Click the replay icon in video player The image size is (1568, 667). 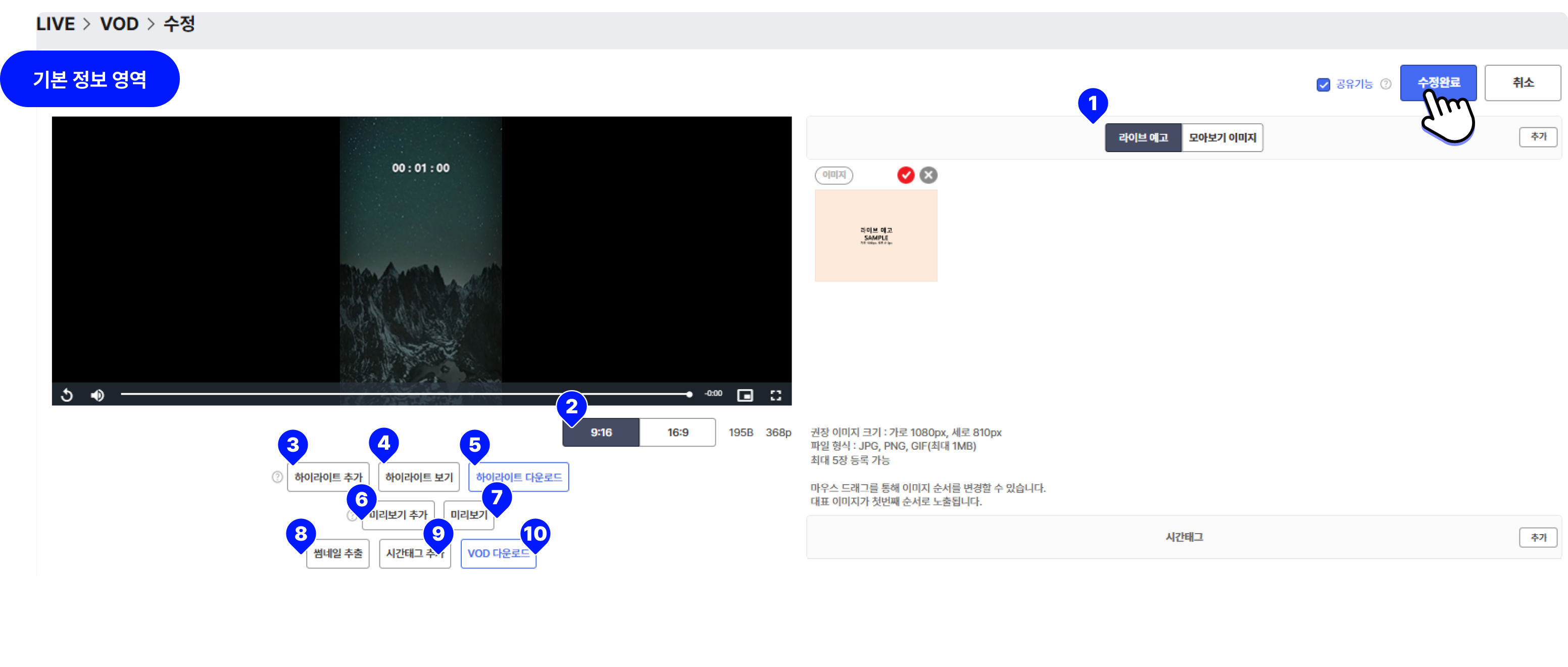click(67, 395)
